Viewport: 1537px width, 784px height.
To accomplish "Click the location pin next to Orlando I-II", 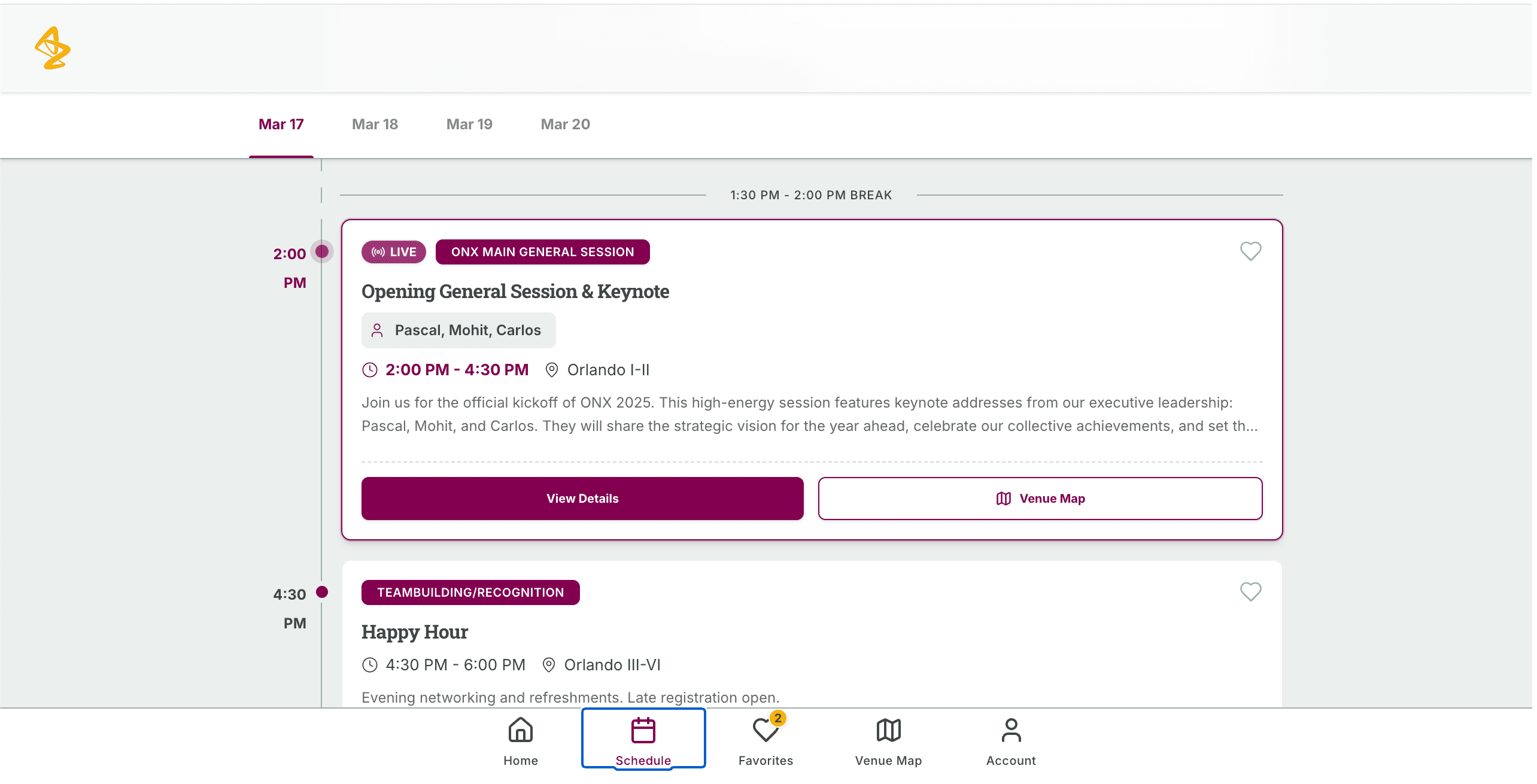I will pyautogui.click(x=552, y=369).
